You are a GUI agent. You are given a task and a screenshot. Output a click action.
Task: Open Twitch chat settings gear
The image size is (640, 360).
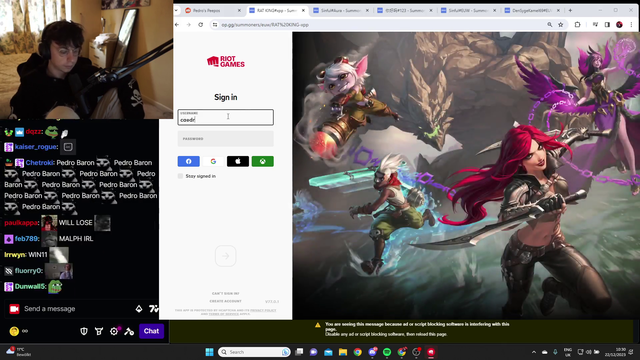point(114,331)
